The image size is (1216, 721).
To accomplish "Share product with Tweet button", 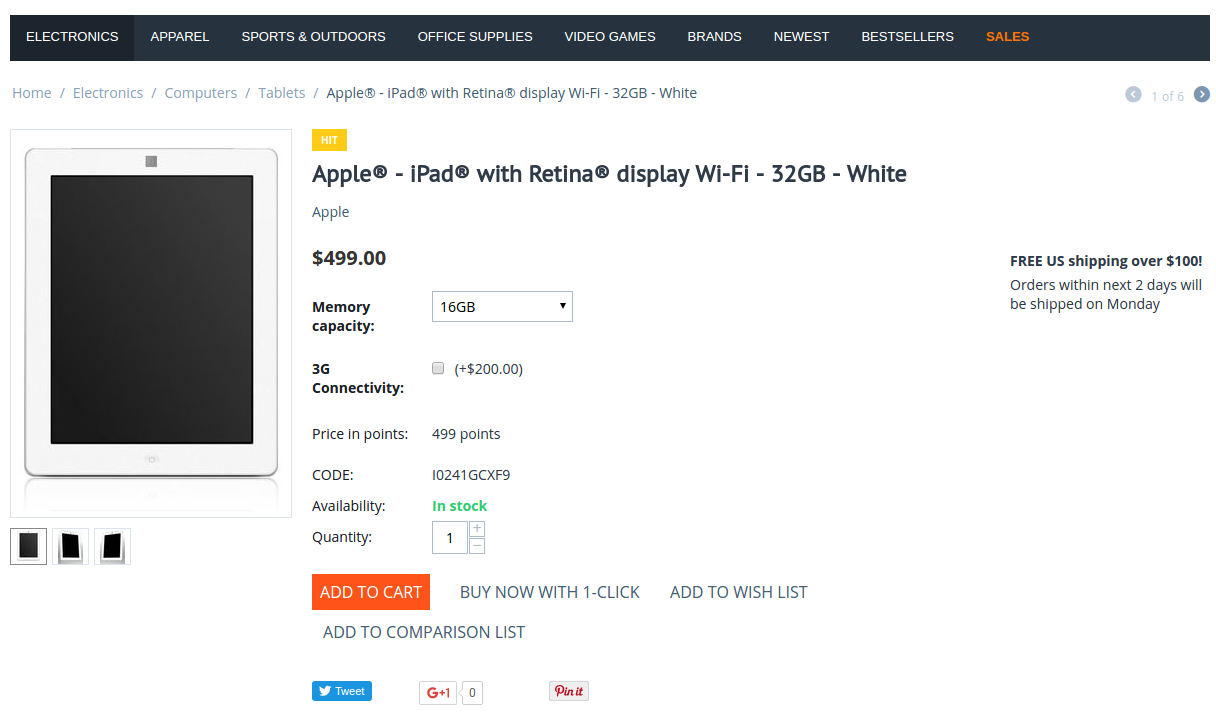I will tap(342, 691).
